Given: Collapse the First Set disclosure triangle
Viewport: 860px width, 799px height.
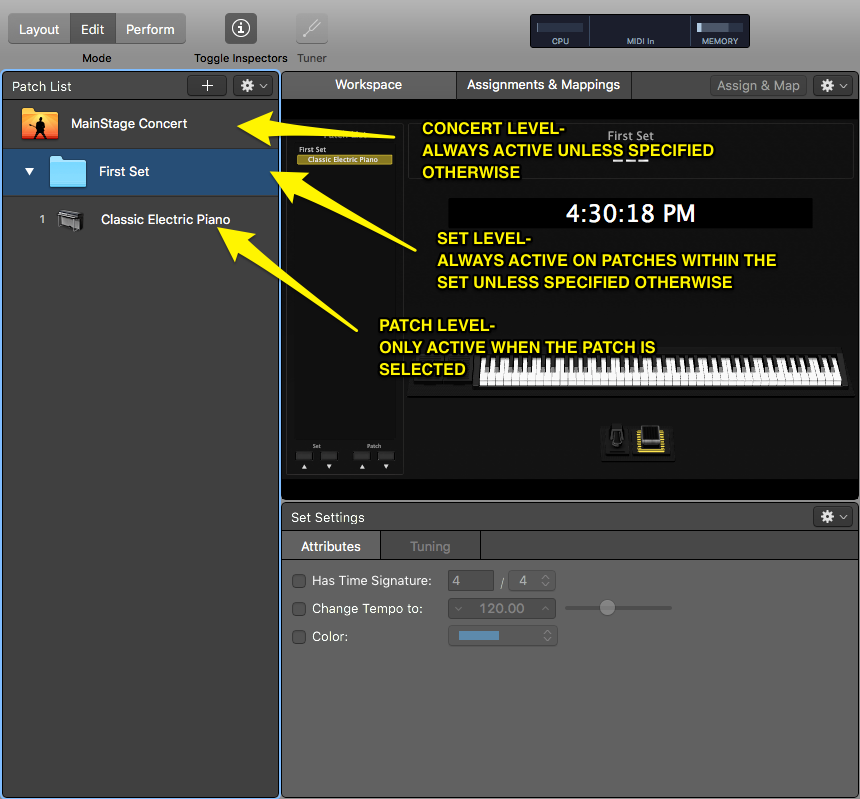Looking at the screenshot, I should coord(30,172).
